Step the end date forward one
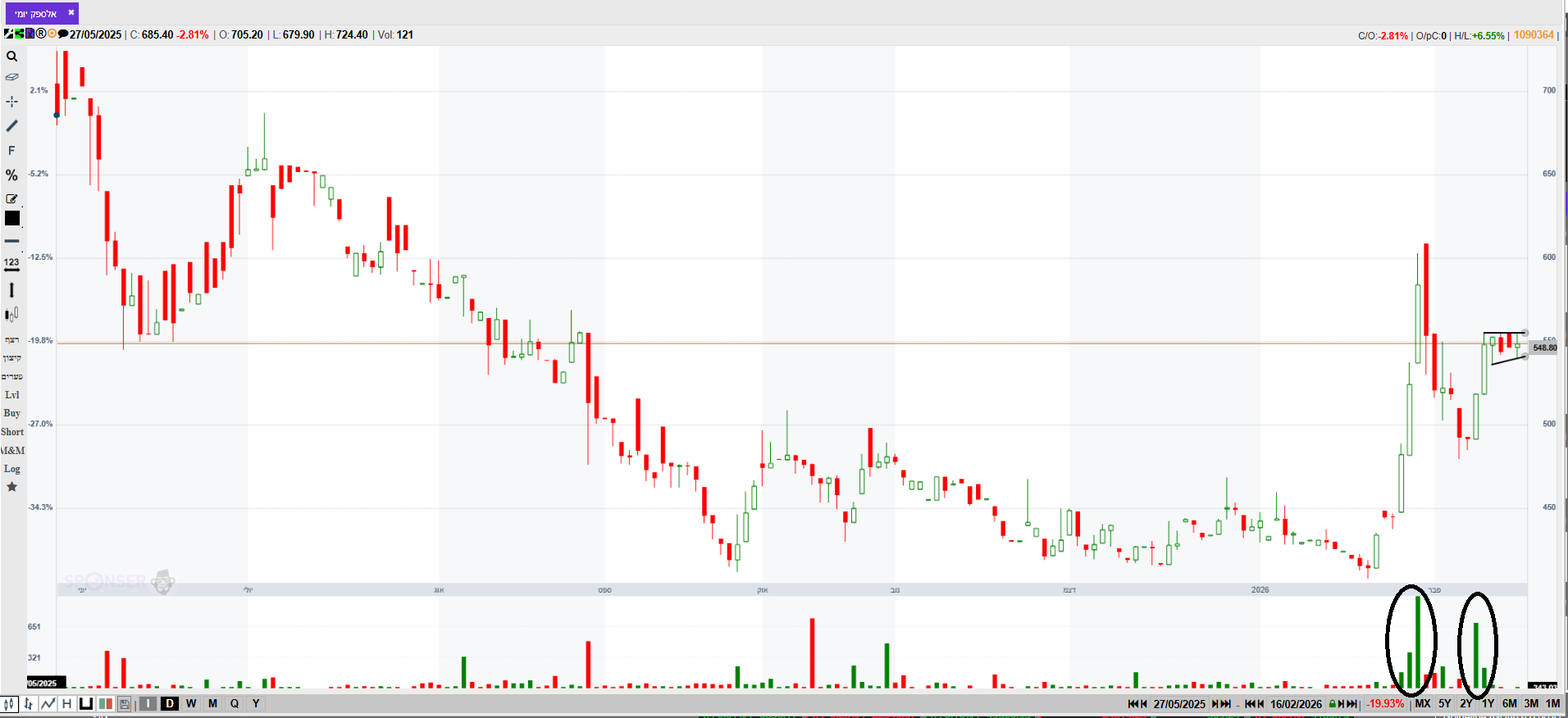Image resolution: width=1568 pixels, height=718 pixels. [x=1341, y=704]
